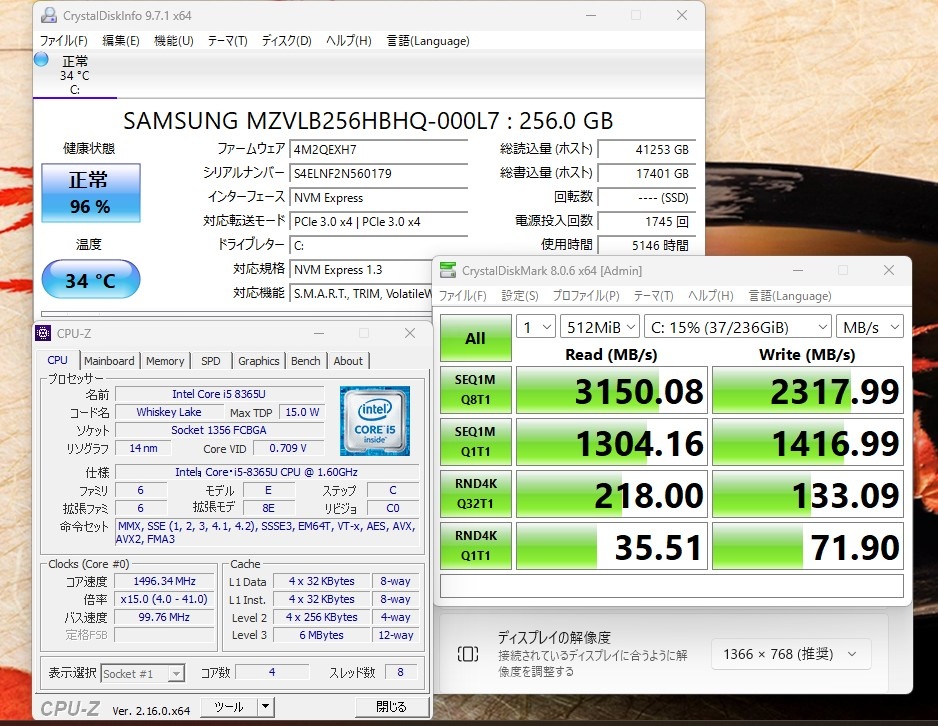This screenshot has width=938, height=726.
Task: Click the S4ELNF2N560179 serial number field
Action: pyautogui.click(x=378, y=173)
